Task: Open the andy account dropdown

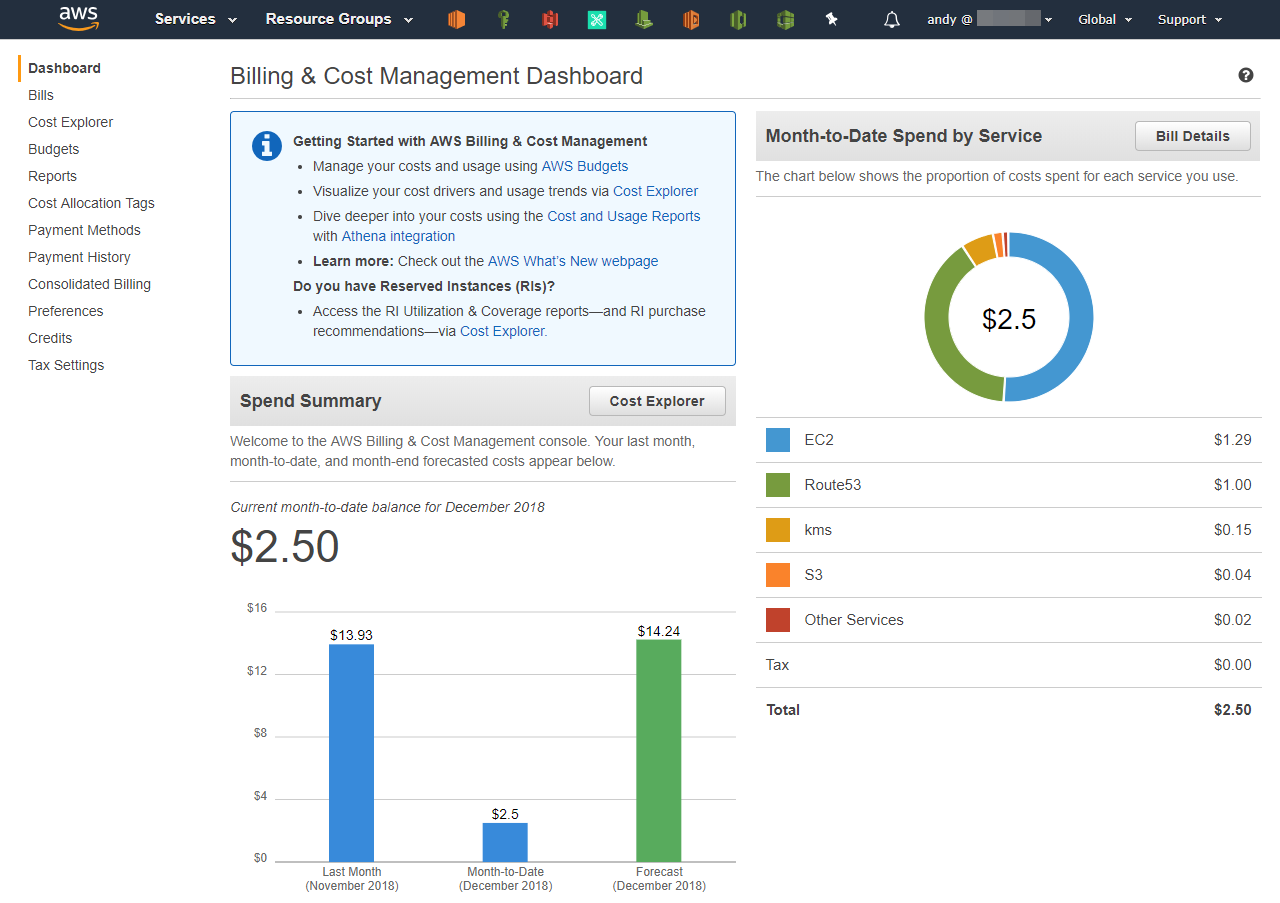Action: pos(989,19)
